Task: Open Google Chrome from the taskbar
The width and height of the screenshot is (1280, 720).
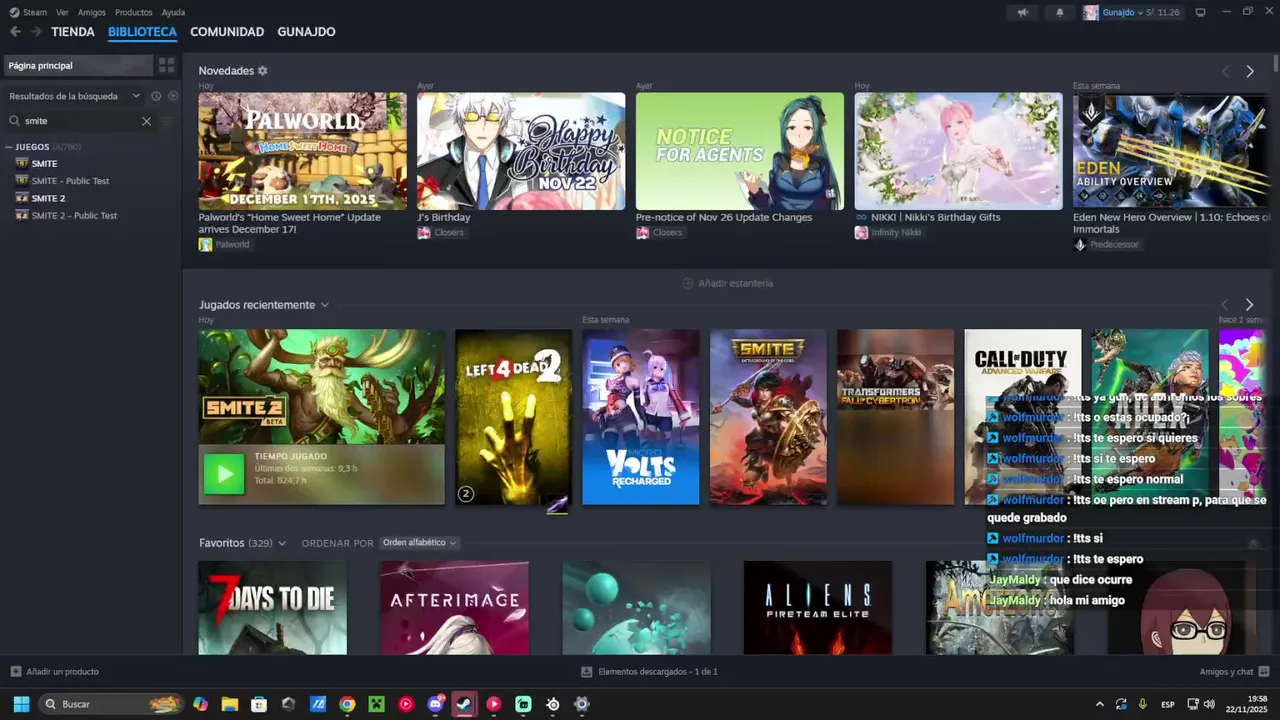Action: (x=347, y=704)
